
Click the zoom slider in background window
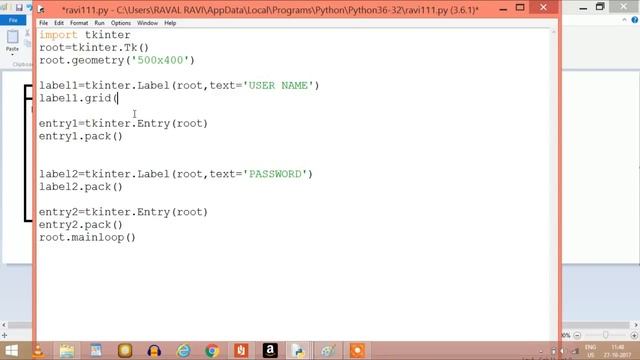click(x=605, y=335)
